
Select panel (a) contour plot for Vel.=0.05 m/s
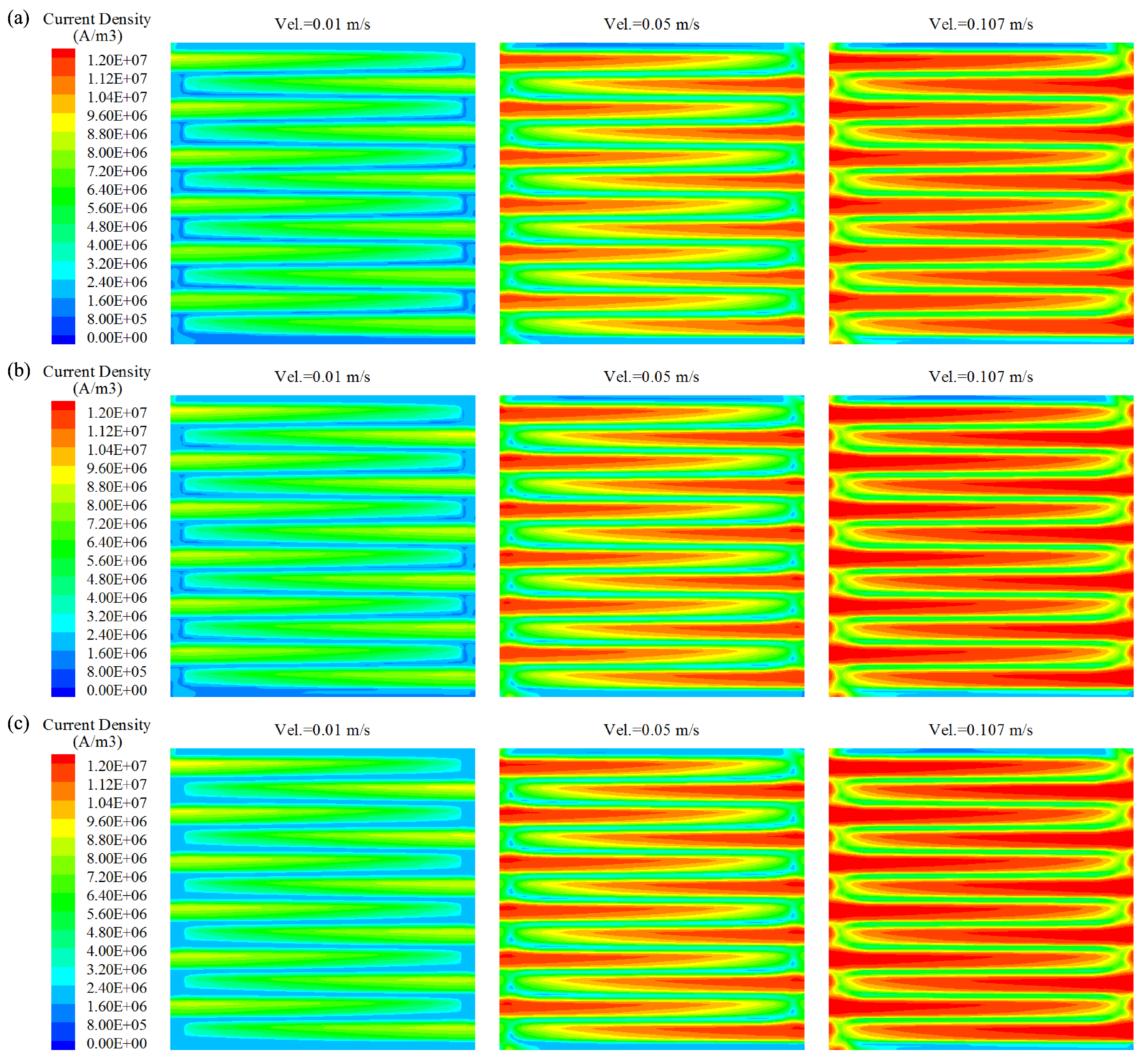[x=652, y=193]
